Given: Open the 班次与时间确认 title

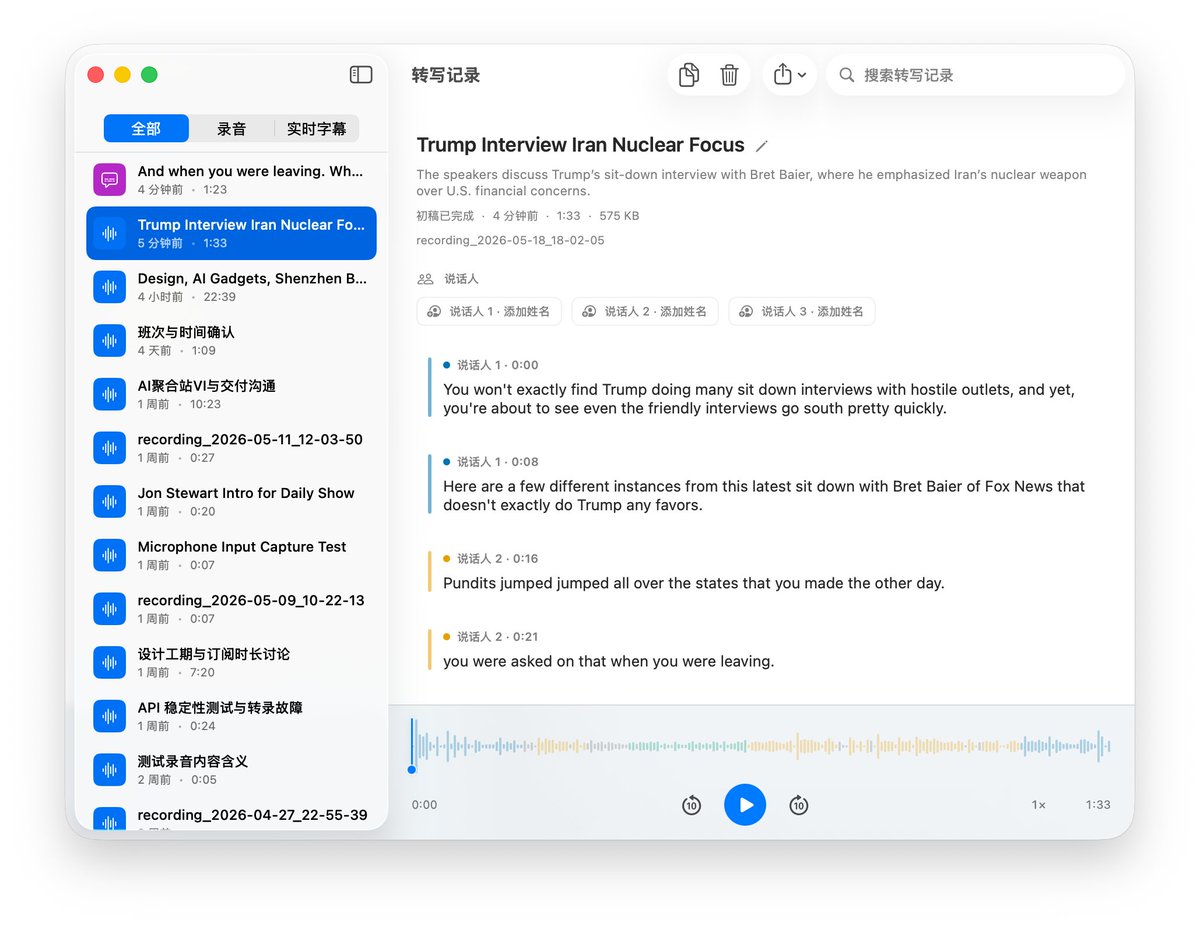Looking at the screenshot, I should click(x=186, y=332).
